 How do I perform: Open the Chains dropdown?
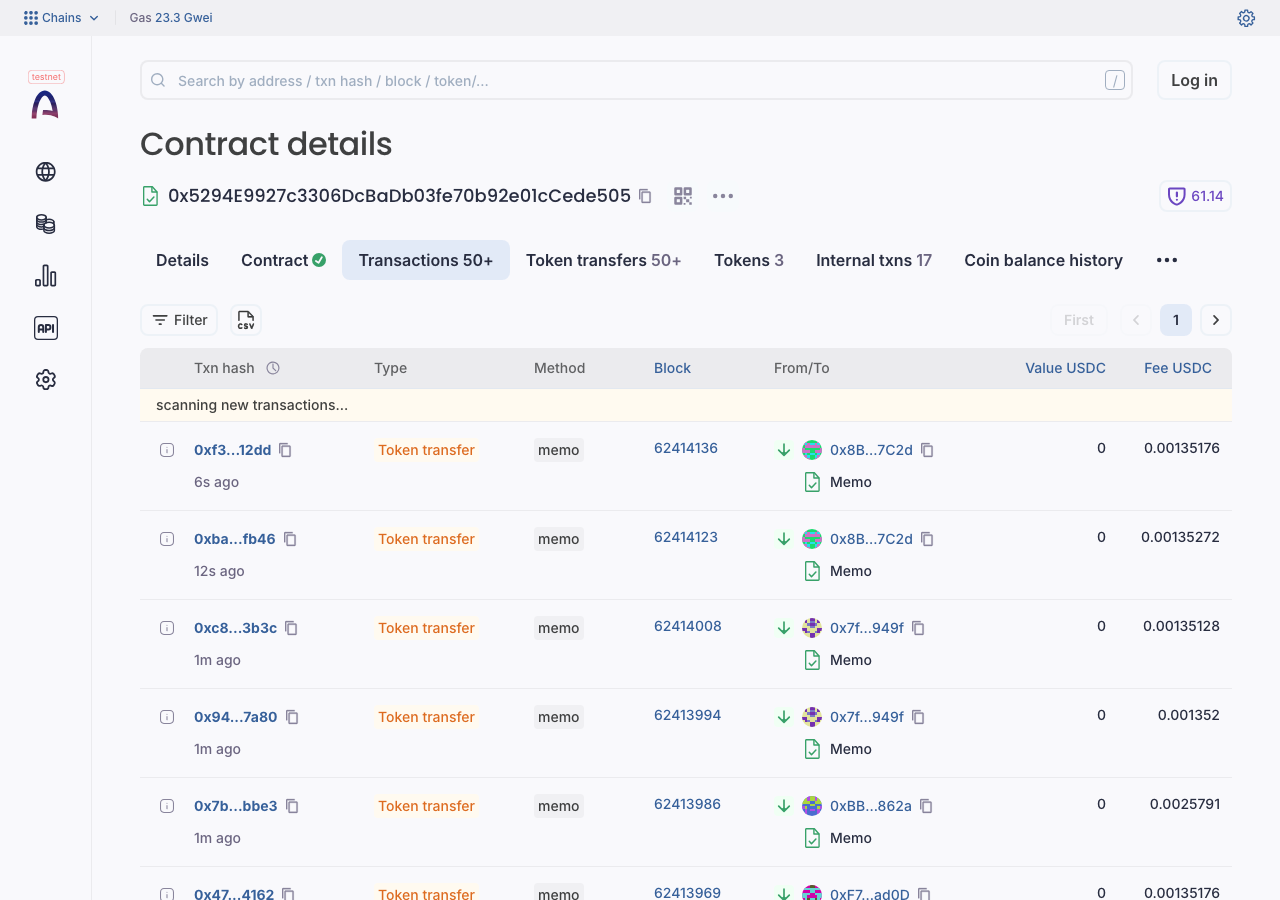(62, 18)
